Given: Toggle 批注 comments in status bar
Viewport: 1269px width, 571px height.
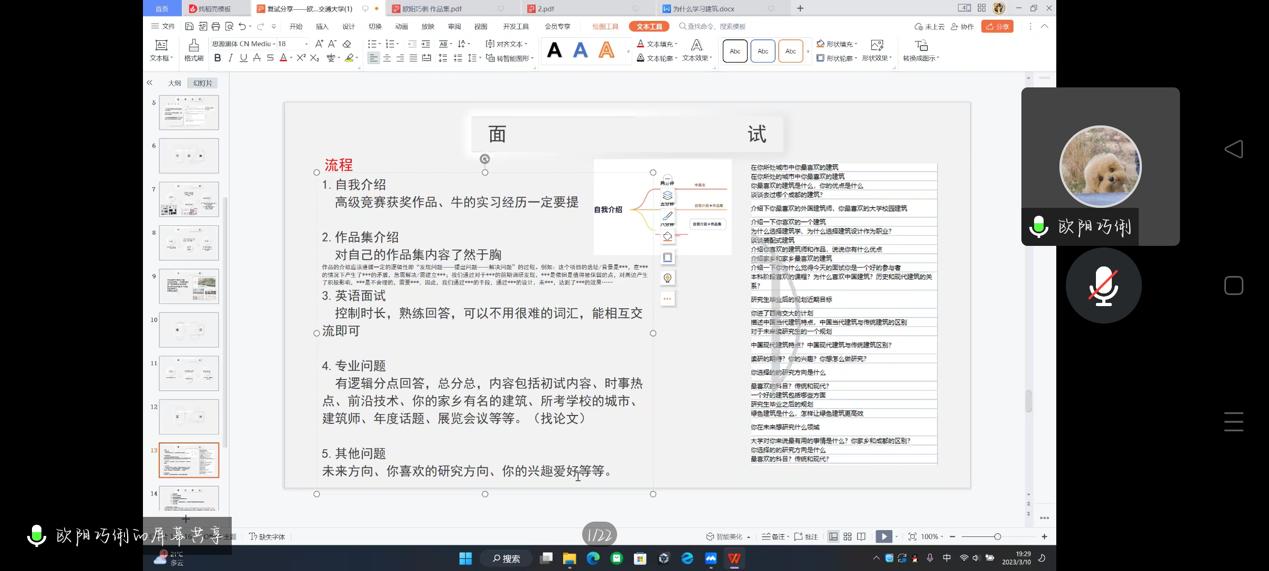Looking at the screenshot, I should coord(806,537).
